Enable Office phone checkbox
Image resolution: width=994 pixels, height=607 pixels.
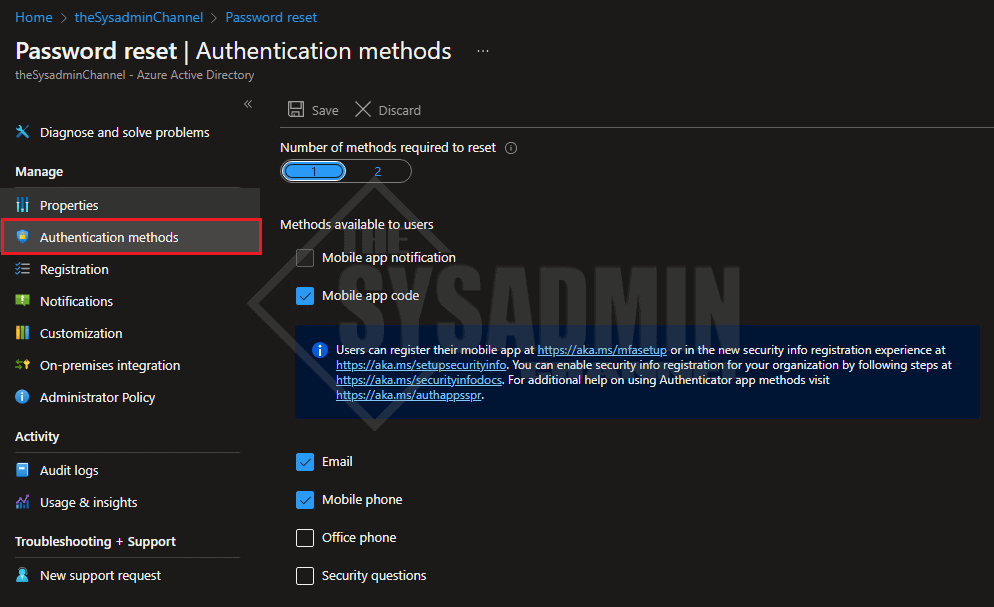(x=305, y=538)
